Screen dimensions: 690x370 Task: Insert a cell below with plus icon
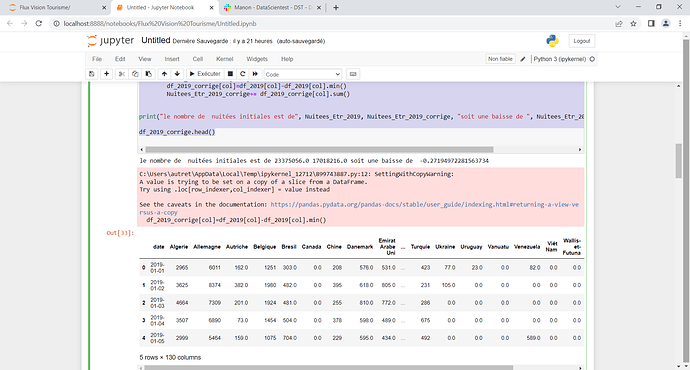[x=106, y=74]
